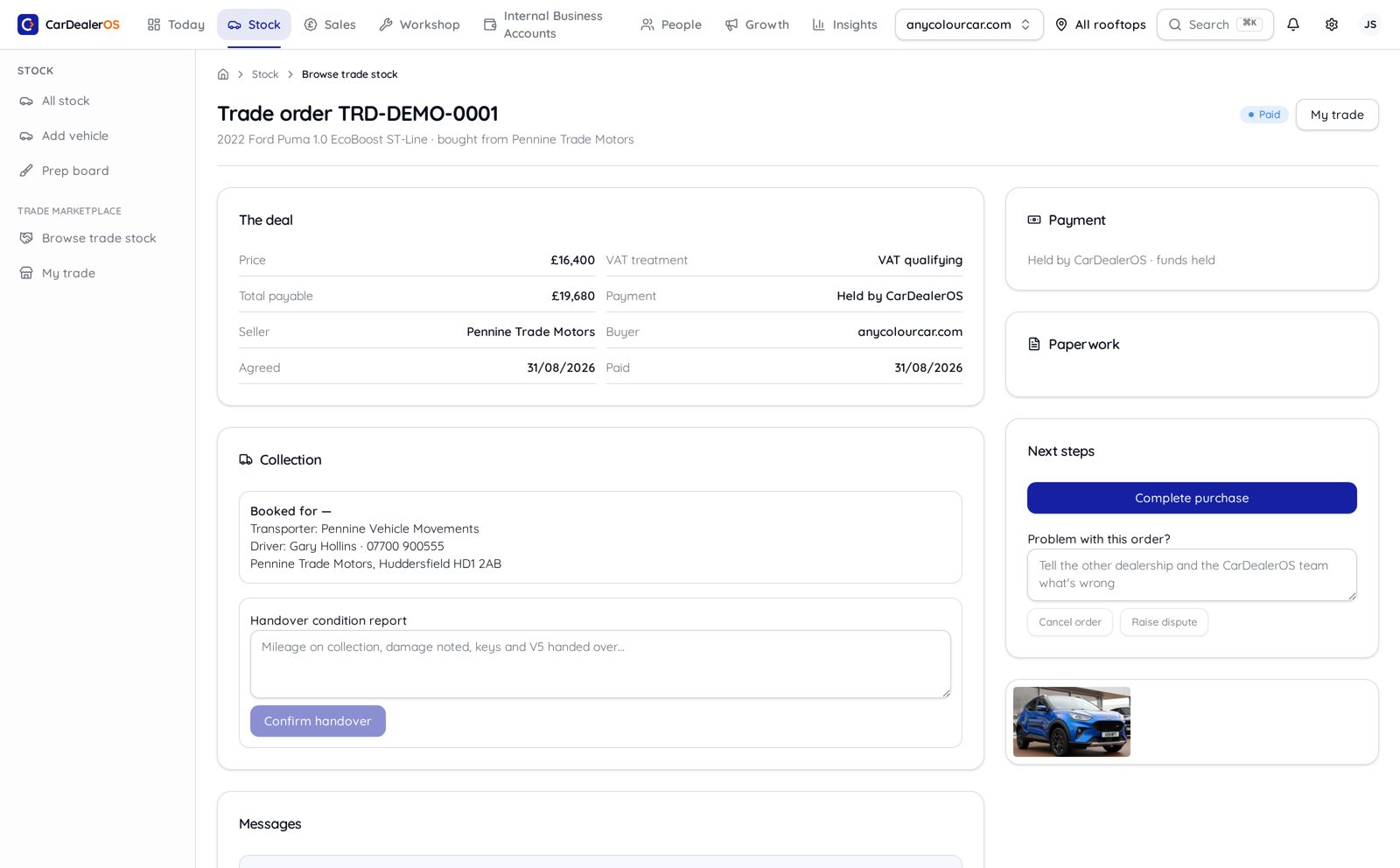The height and width of the screenshot is (868, 1400).
Task: Open Internal Business Accounts tab
Action: [549, 24]
